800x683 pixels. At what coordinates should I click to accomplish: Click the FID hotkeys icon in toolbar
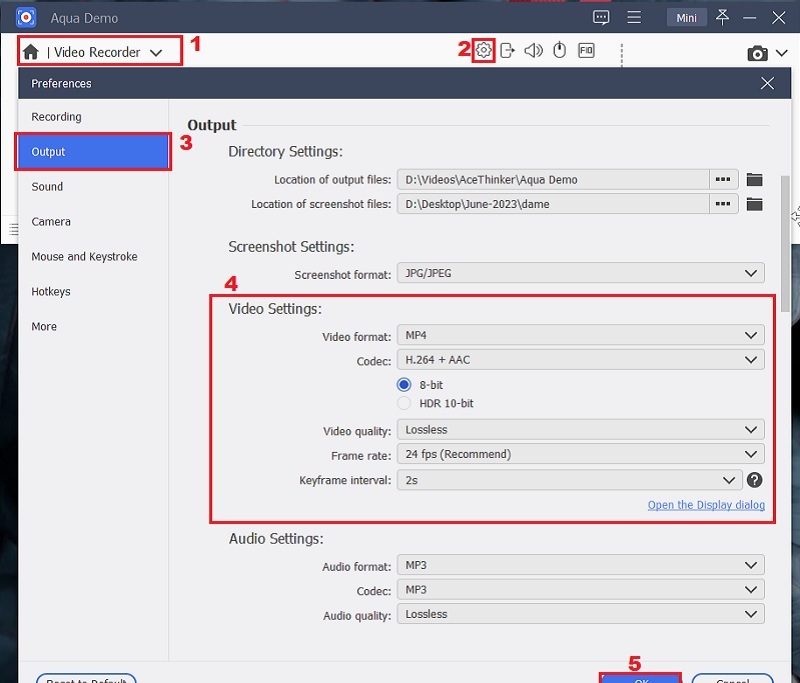(586, 50)
